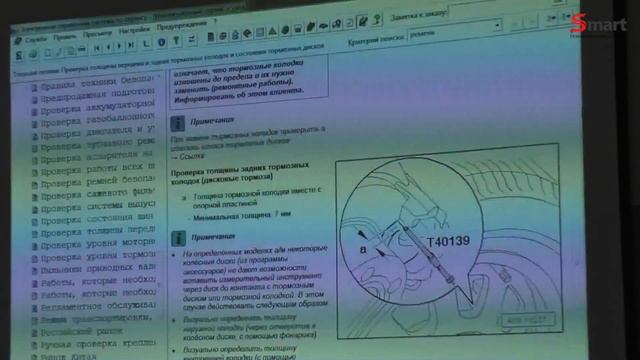Screen dimensions: 640x360
Task: Select 'Ручная проверка крепле' tree item
Action: coord(93,344)
